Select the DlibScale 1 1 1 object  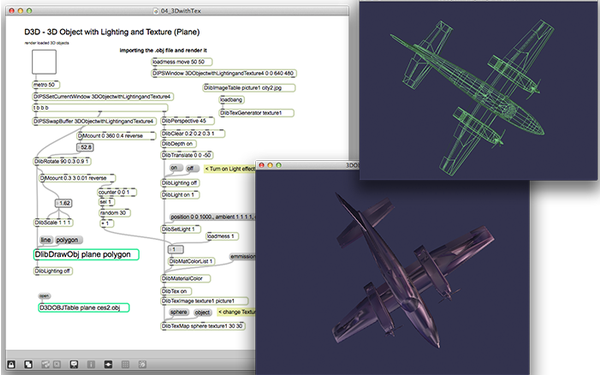point(54,223)
